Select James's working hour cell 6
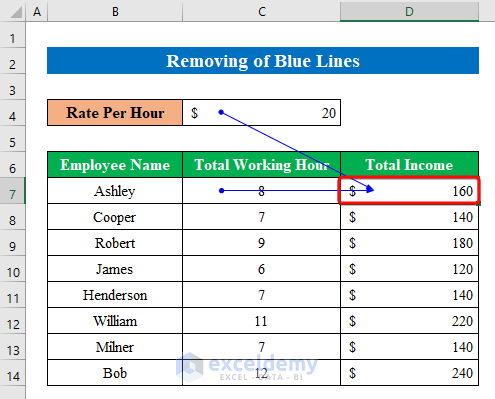 click(261, 269)
